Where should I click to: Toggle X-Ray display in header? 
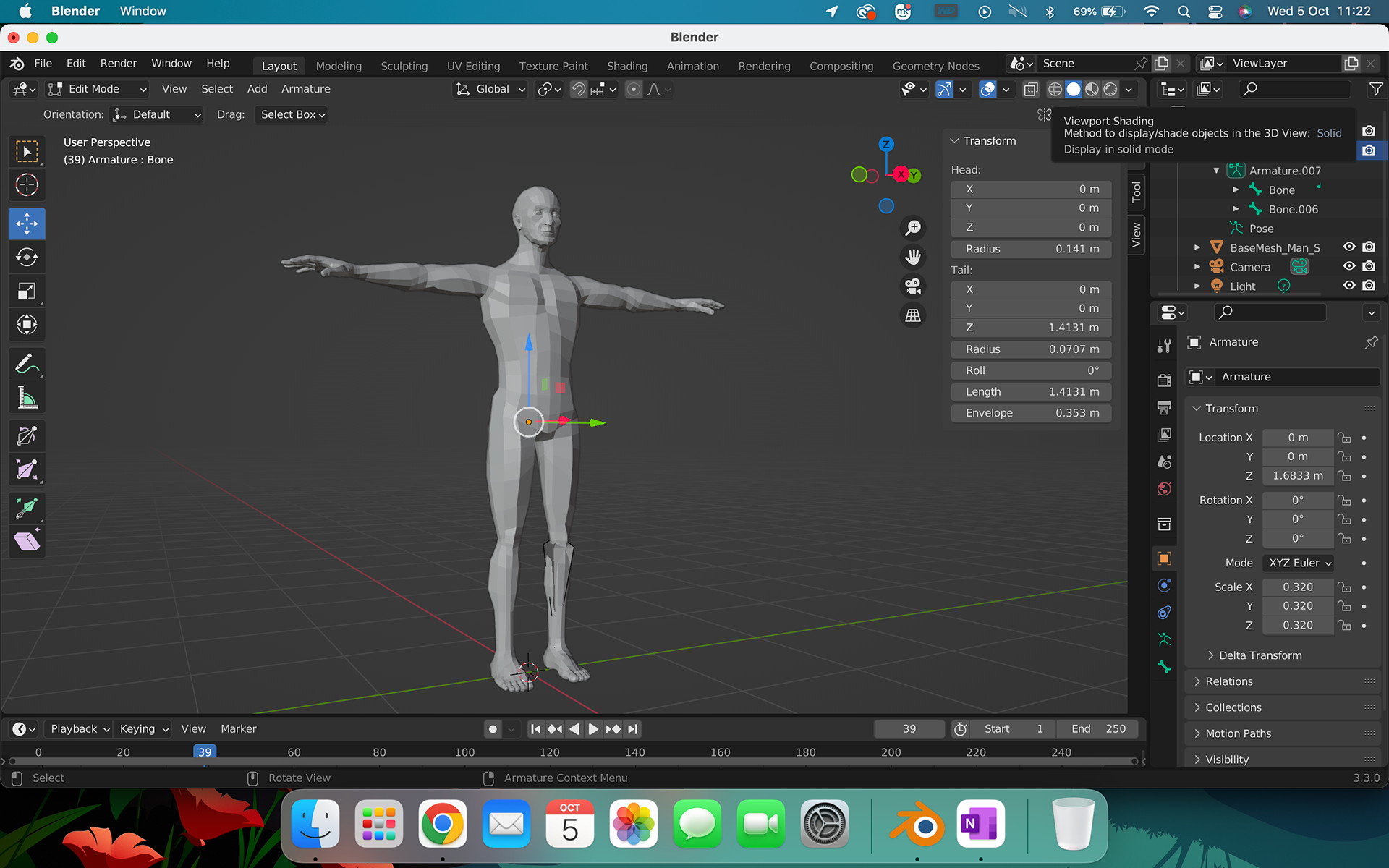coord(1031,89)
